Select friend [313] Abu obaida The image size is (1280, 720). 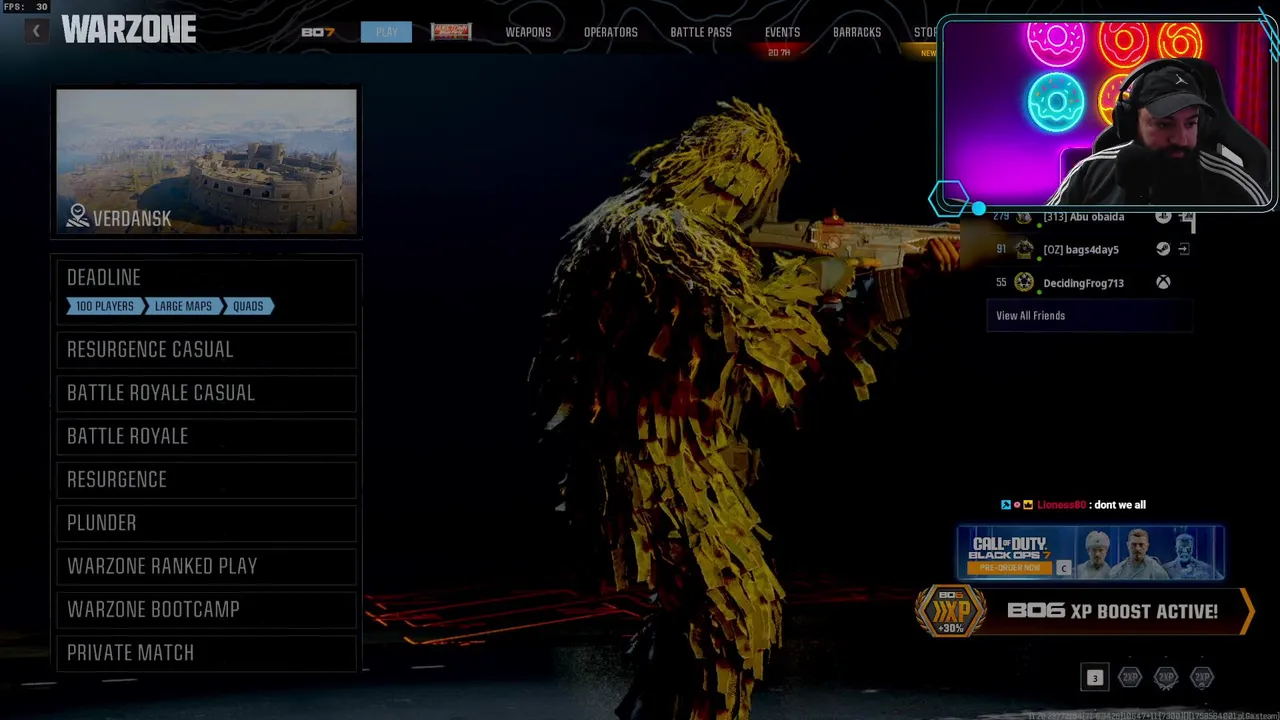1083,217
